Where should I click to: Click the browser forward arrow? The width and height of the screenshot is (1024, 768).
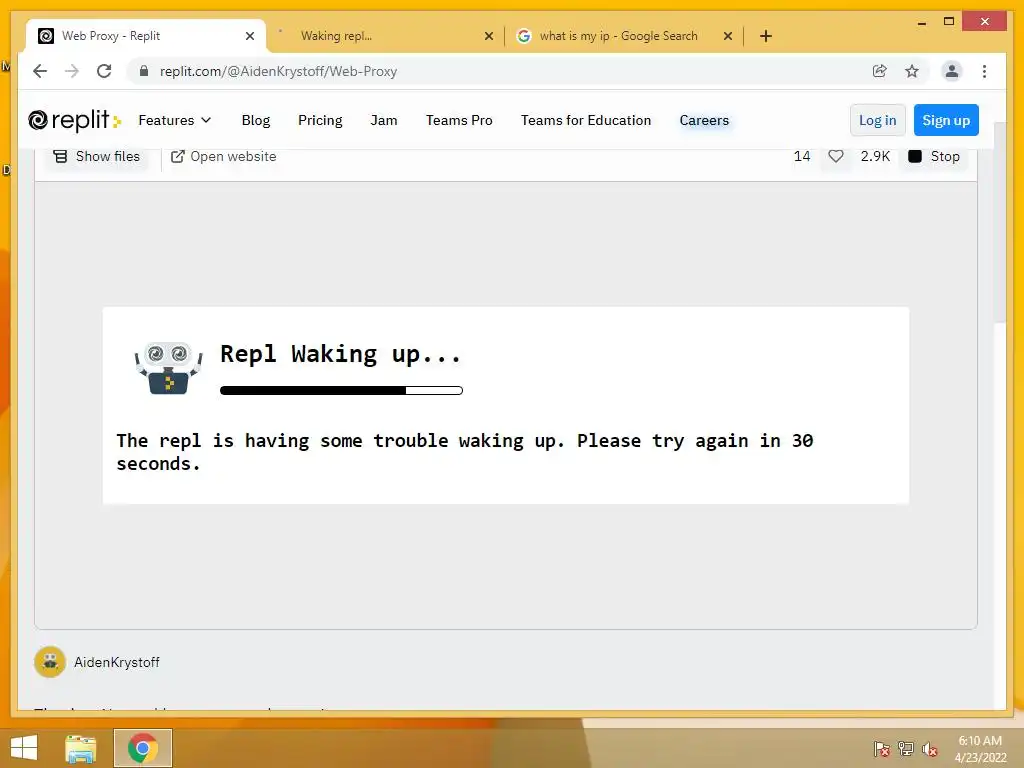(x=72, y=71)
